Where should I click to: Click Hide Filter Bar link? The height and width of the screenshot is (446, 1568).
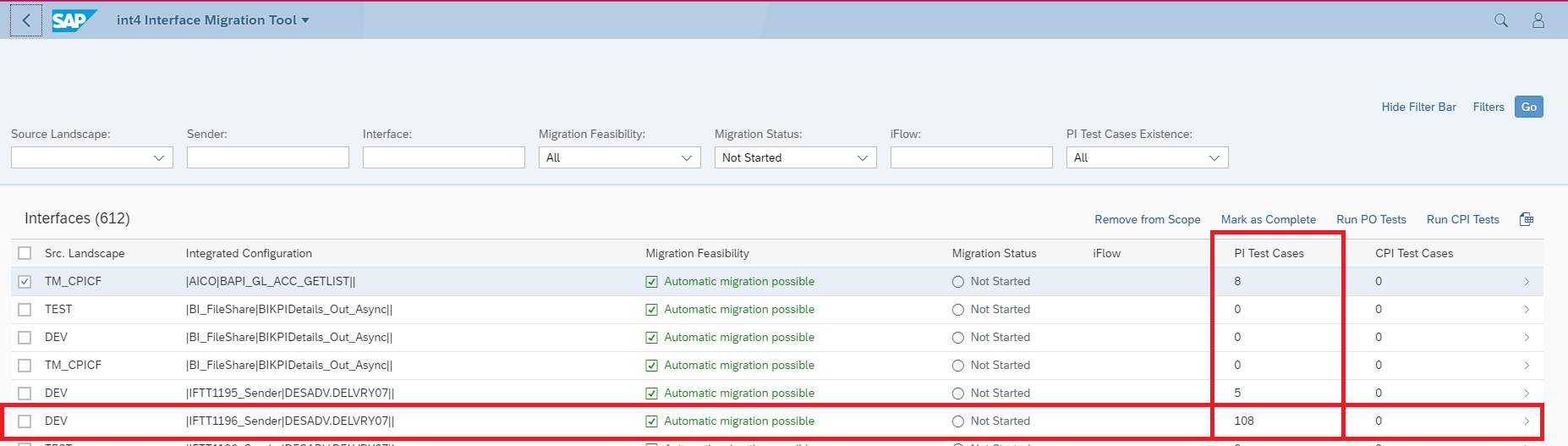[1418, 107]
